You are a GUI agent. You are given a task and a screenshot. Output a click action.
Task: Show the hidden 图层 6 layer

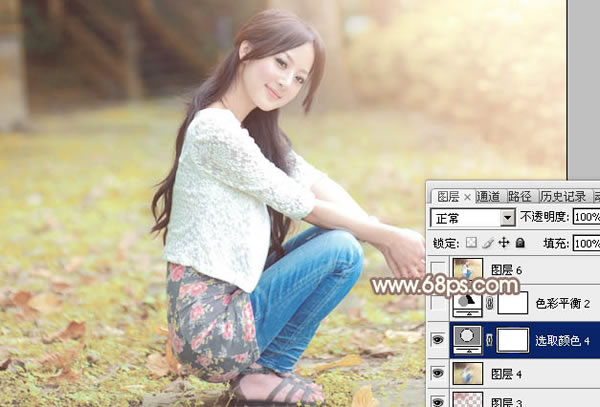438,269
